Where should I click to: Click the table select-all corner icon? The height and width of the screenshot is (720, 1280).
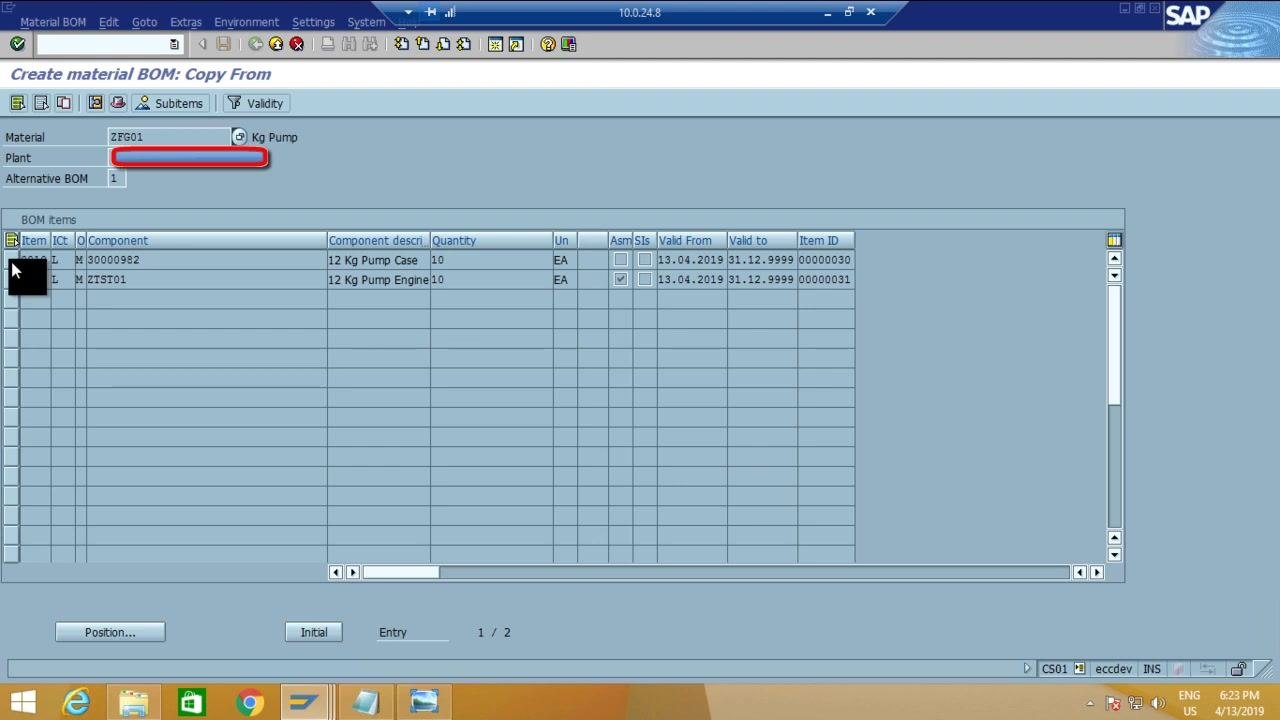coord(11,240)
